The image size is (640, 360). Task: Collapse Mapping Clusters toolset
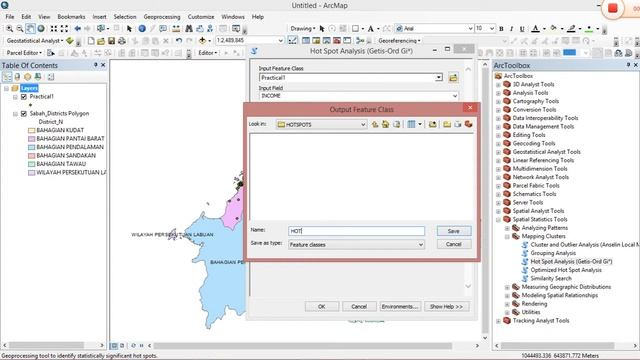(507, 237)
